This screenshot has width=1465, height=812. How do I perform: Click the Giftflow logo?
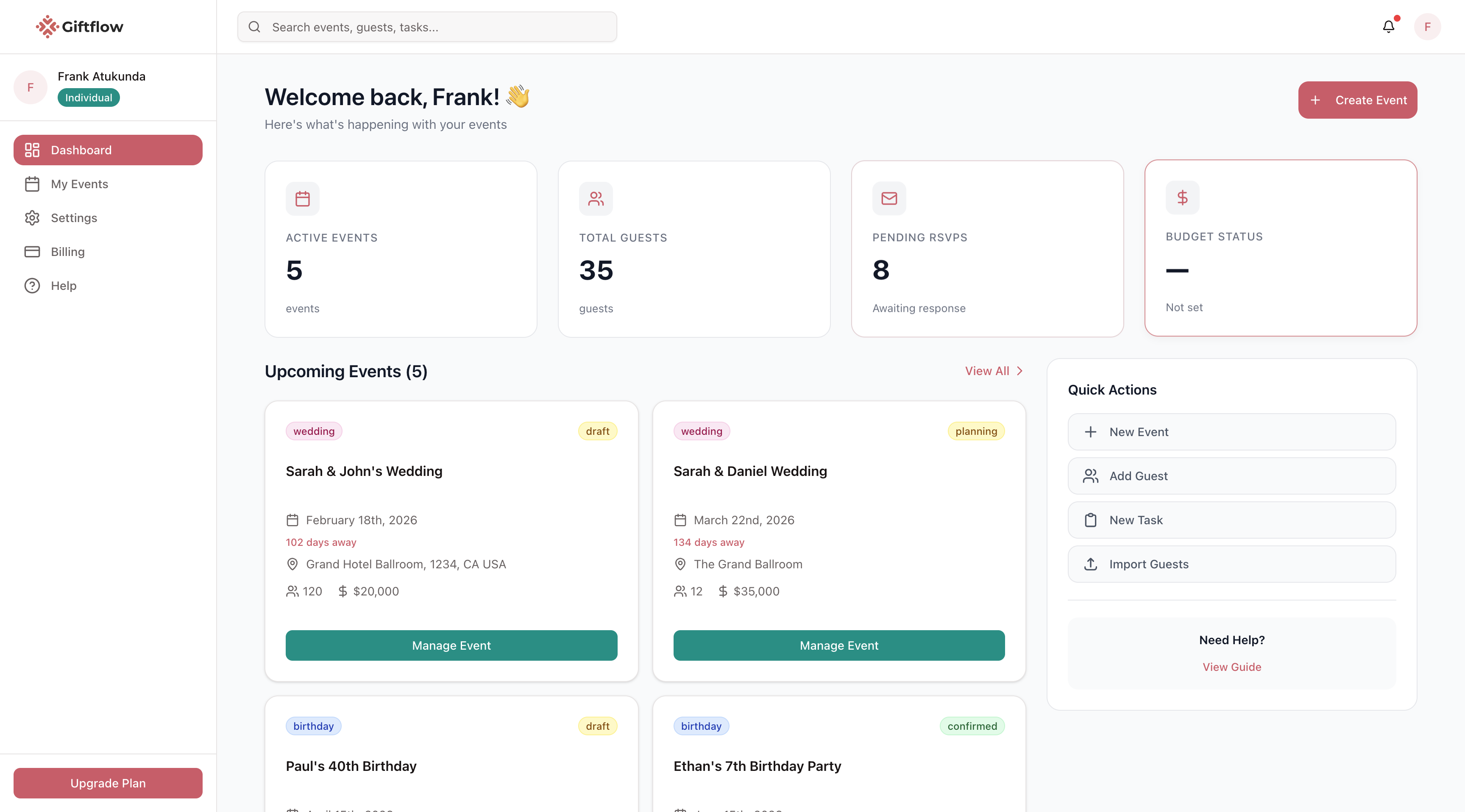80,27
